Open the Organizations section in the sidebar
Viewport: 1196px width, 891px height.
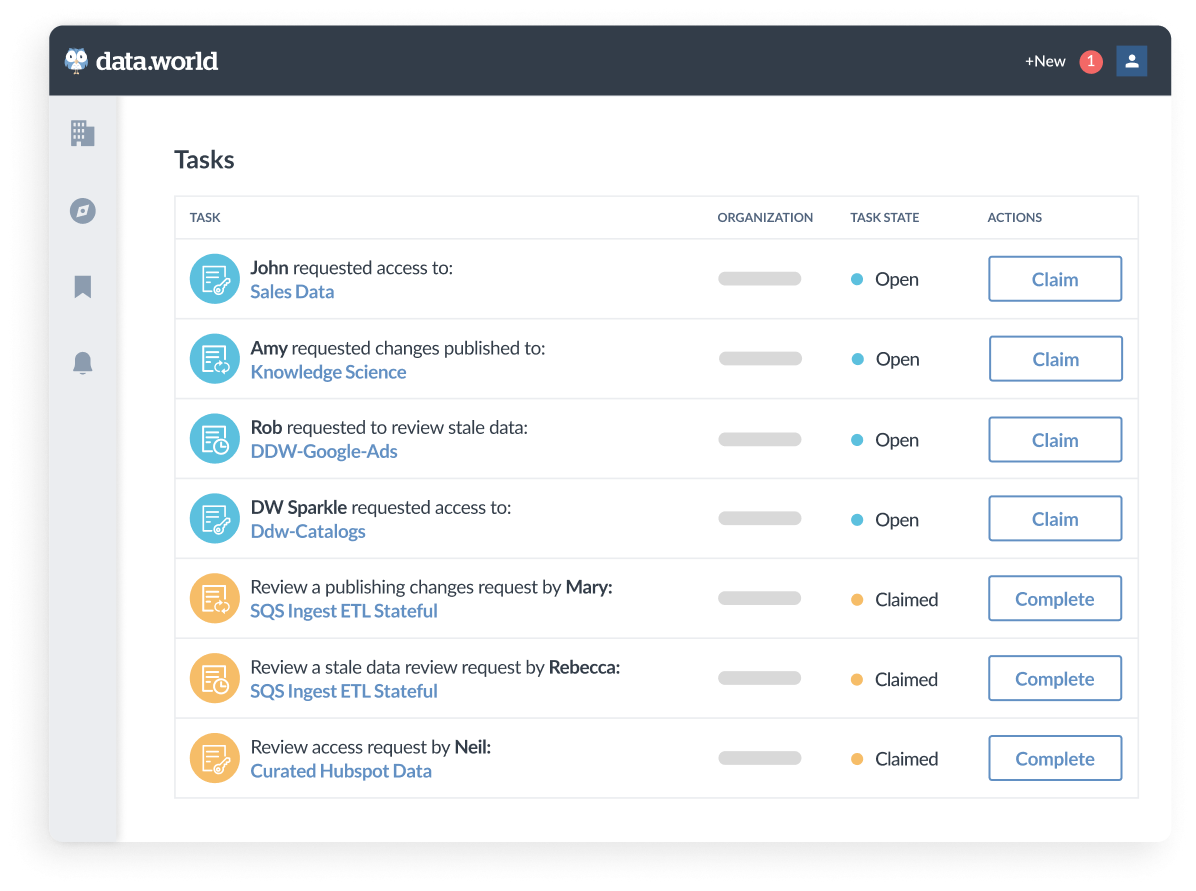click(x=82, y=133)
